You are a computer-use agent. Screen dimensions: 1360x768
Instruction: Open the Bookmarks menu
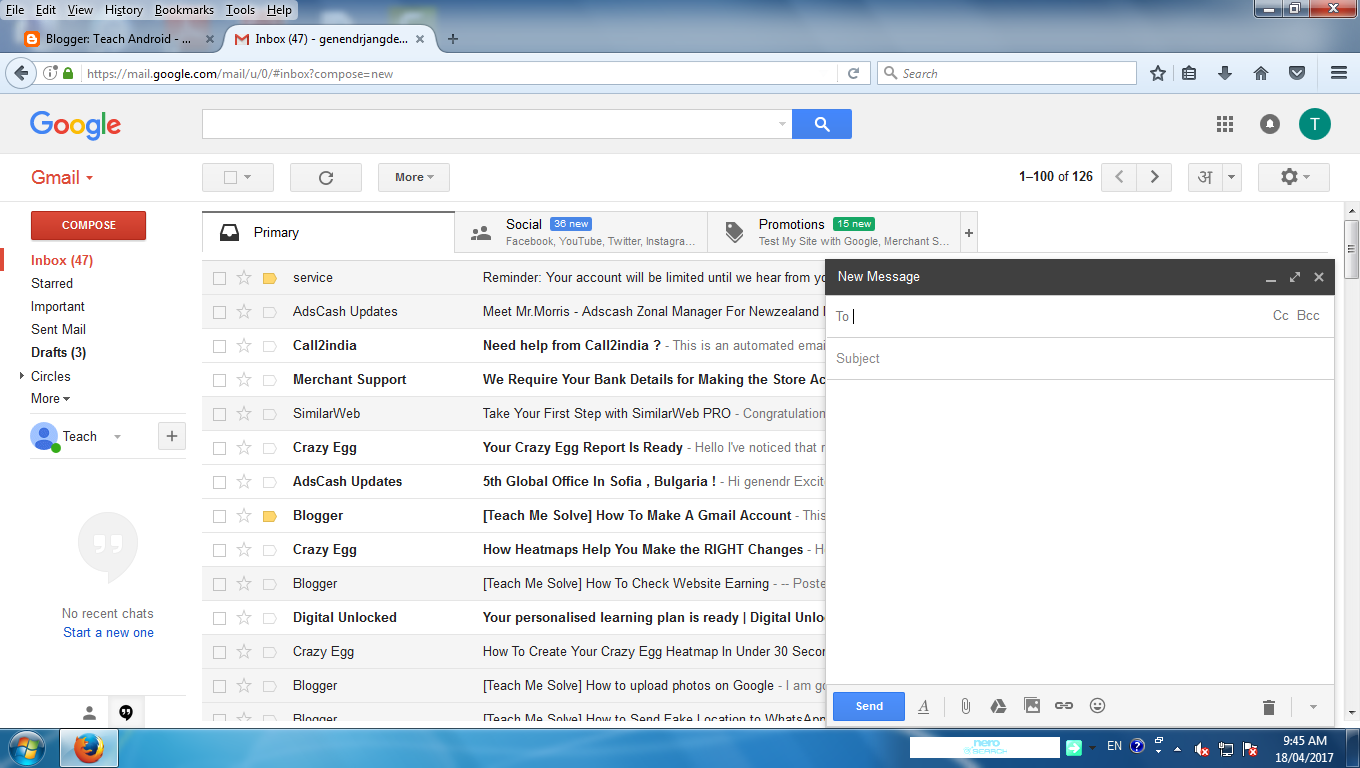[x=184, y=10]
